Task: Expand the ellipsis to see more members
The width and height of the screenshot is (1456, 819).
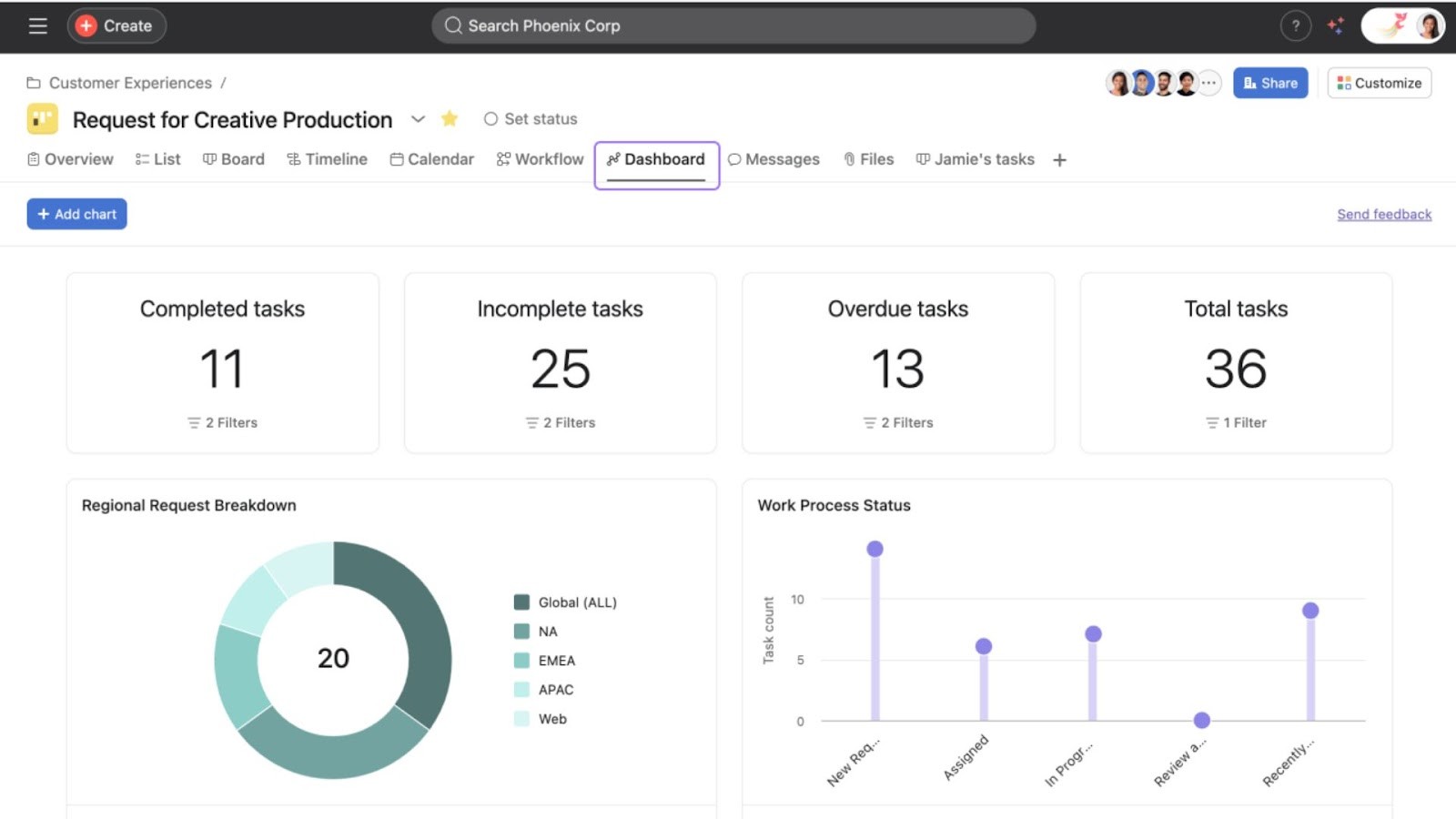Action: click(x=1208, y=83)
